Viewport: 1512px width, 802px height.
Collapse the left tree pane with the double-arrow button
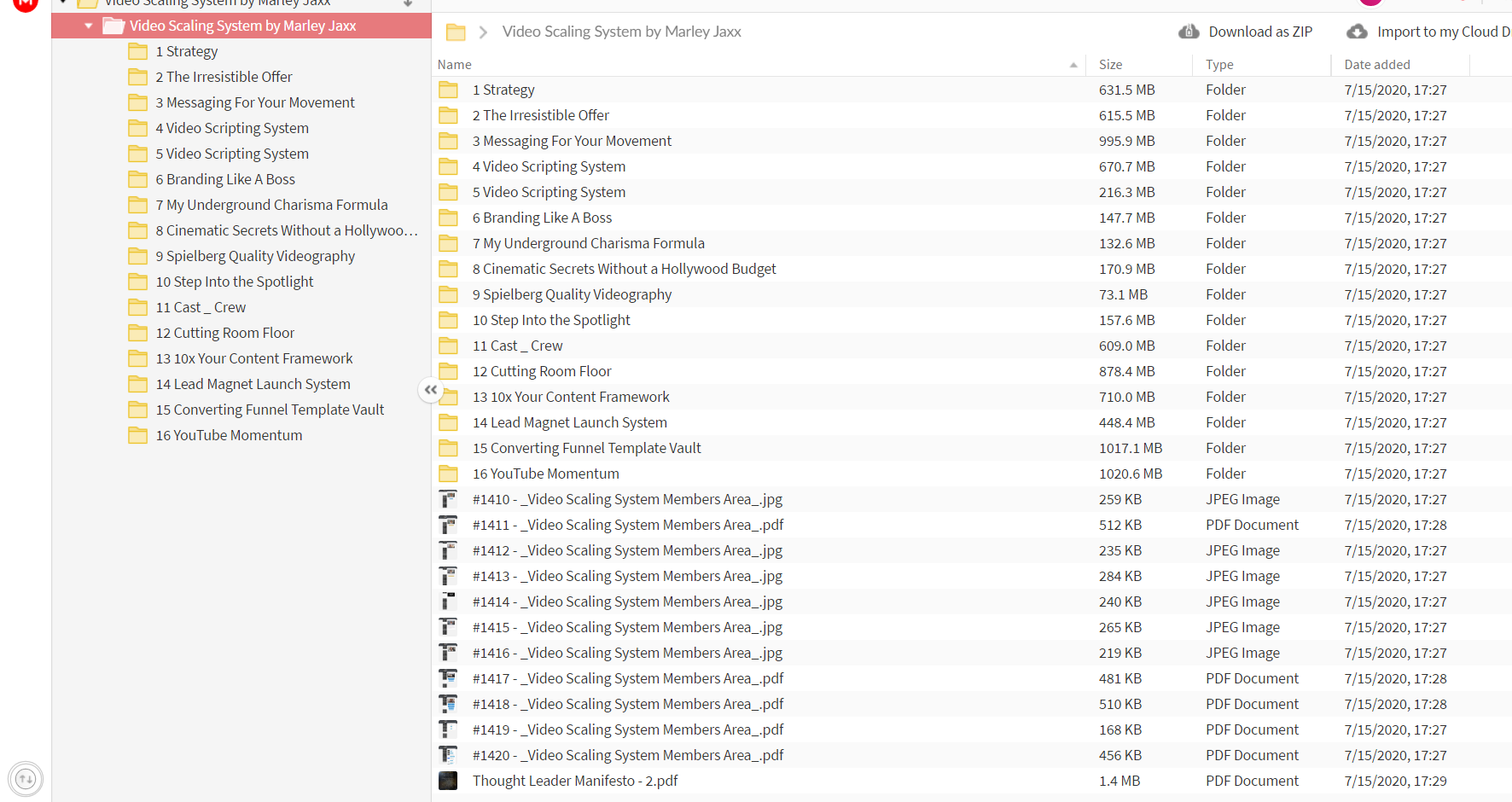431,390
